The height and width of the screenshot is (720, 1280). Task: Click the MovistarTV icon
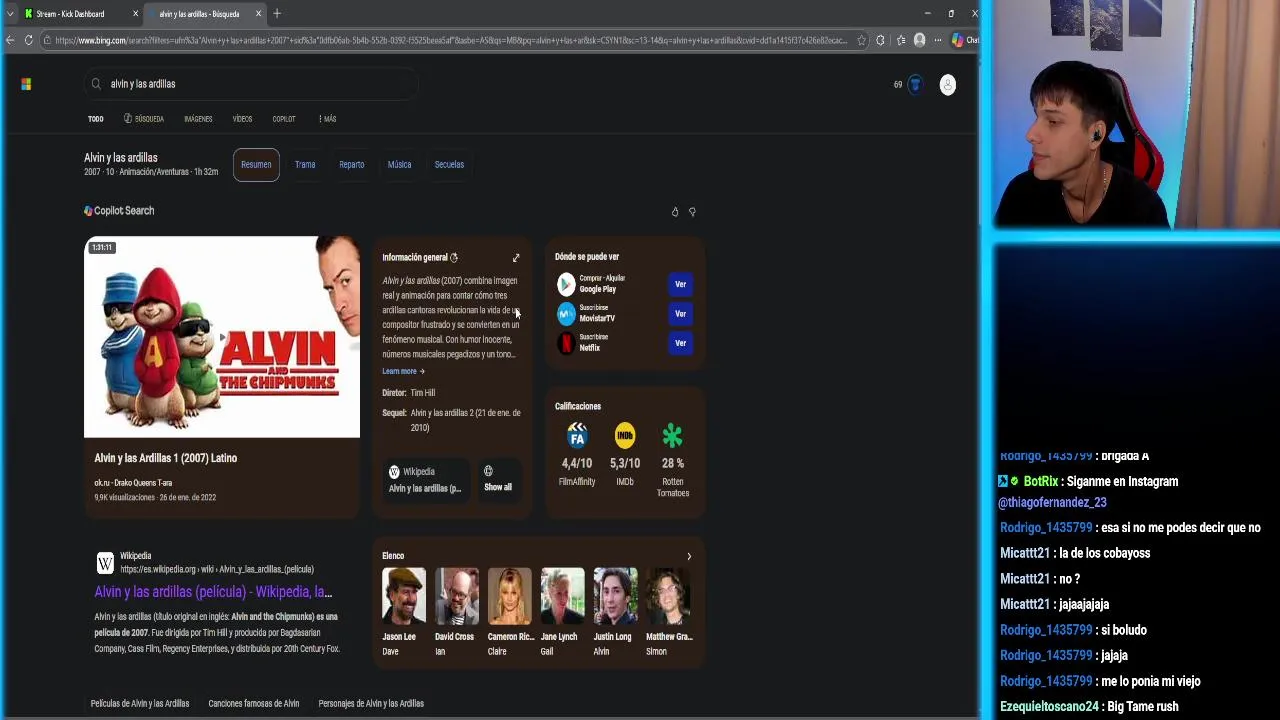pyautogui.click(x=566, y=314)
